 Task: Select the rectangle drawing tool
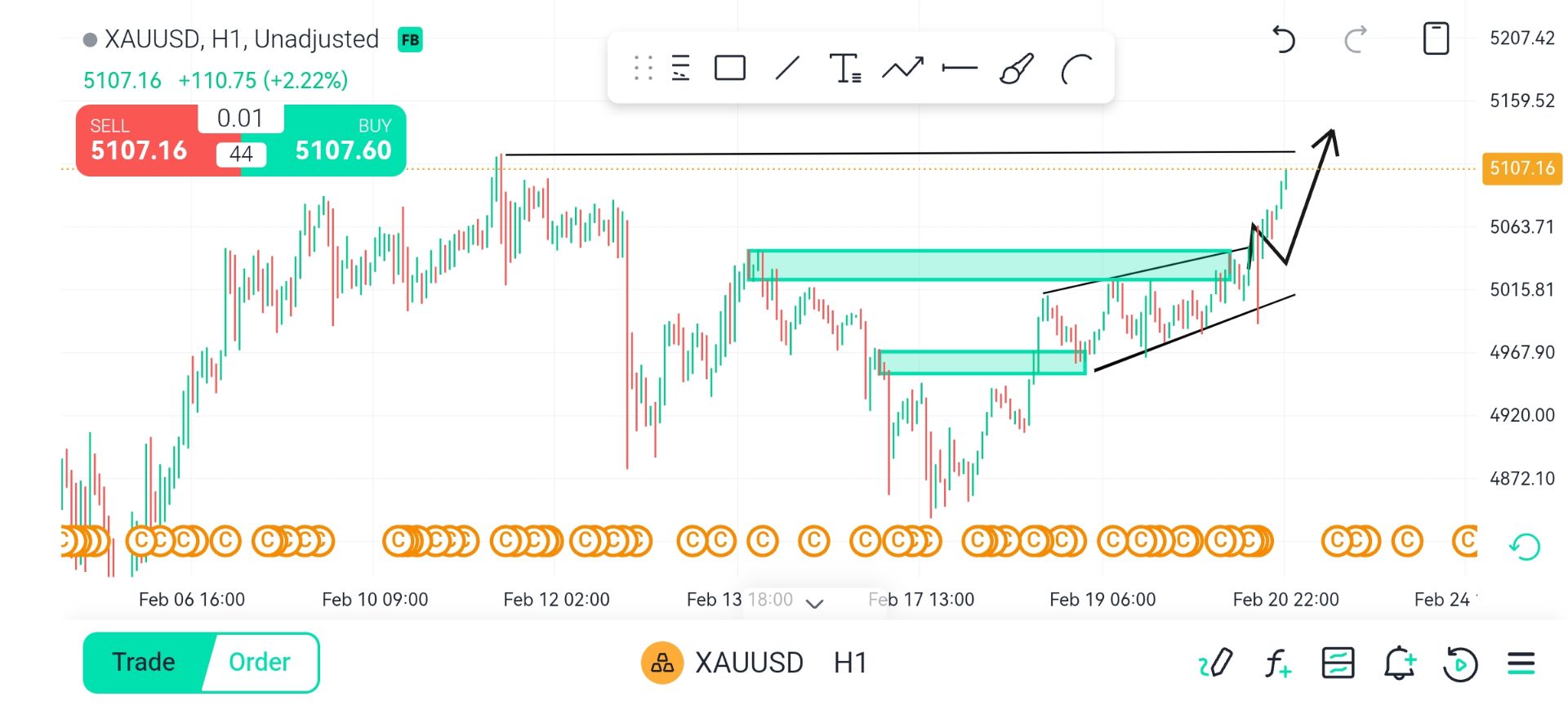(729, 68)
